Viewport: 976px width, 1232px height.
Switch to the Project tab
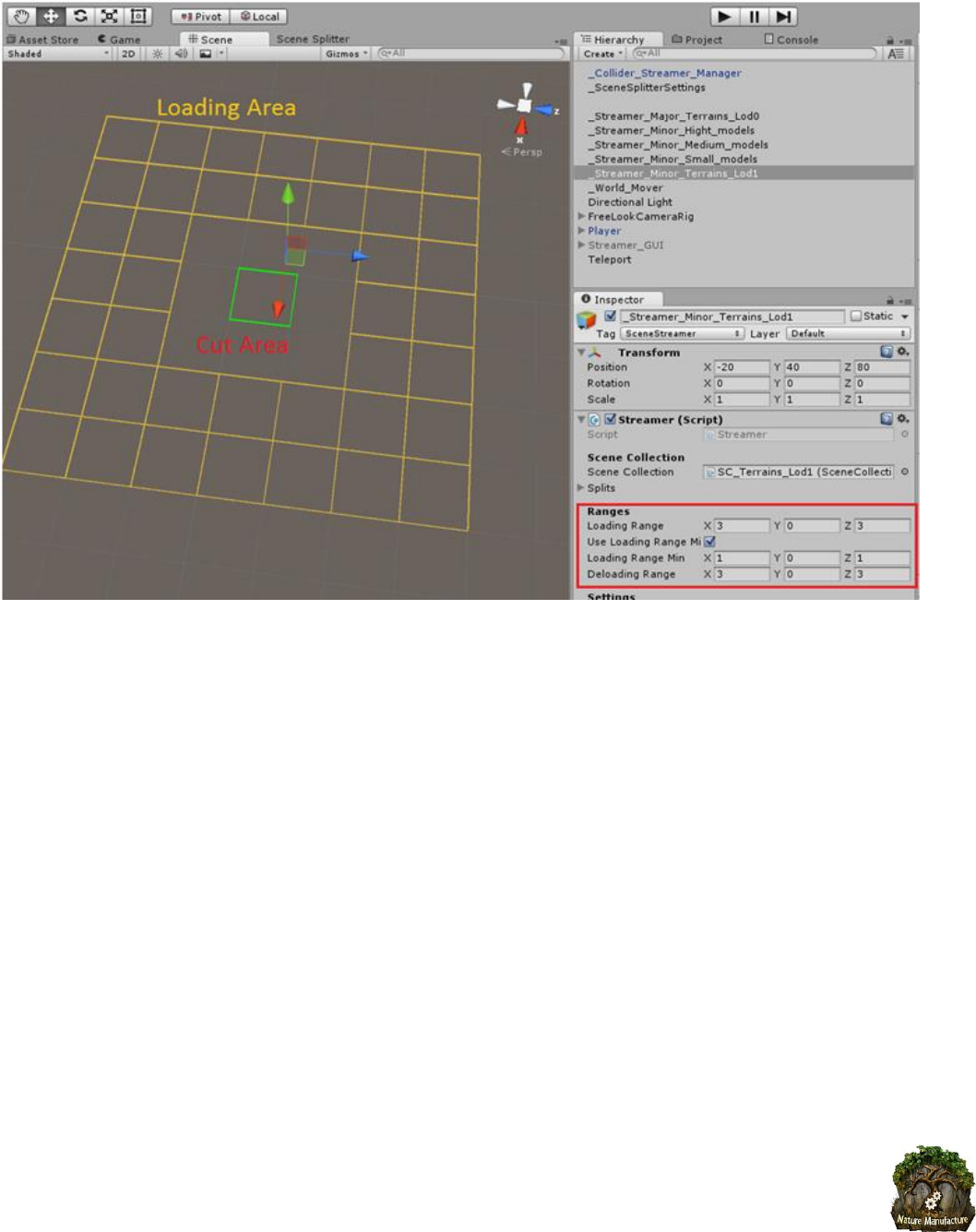(x=697, y=40)
